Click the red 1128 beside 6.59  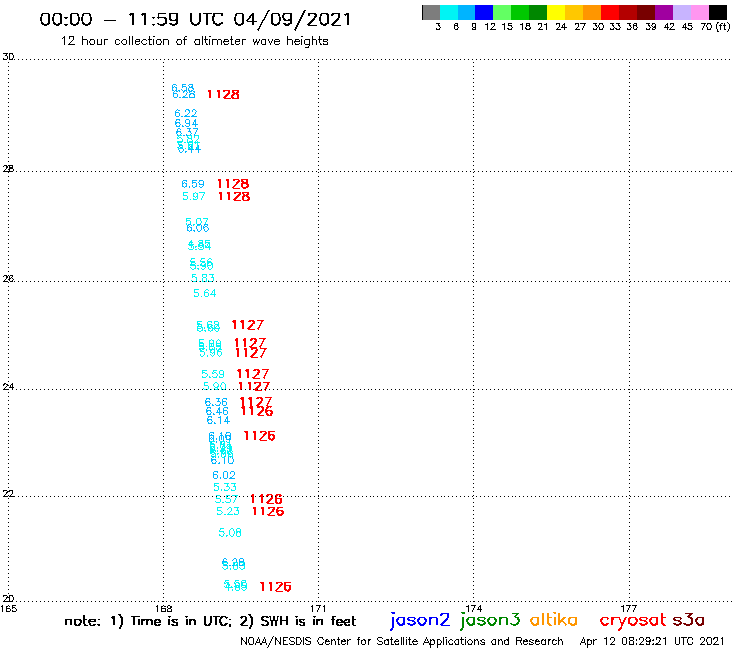pyautogui.click(x=233, y=184)
